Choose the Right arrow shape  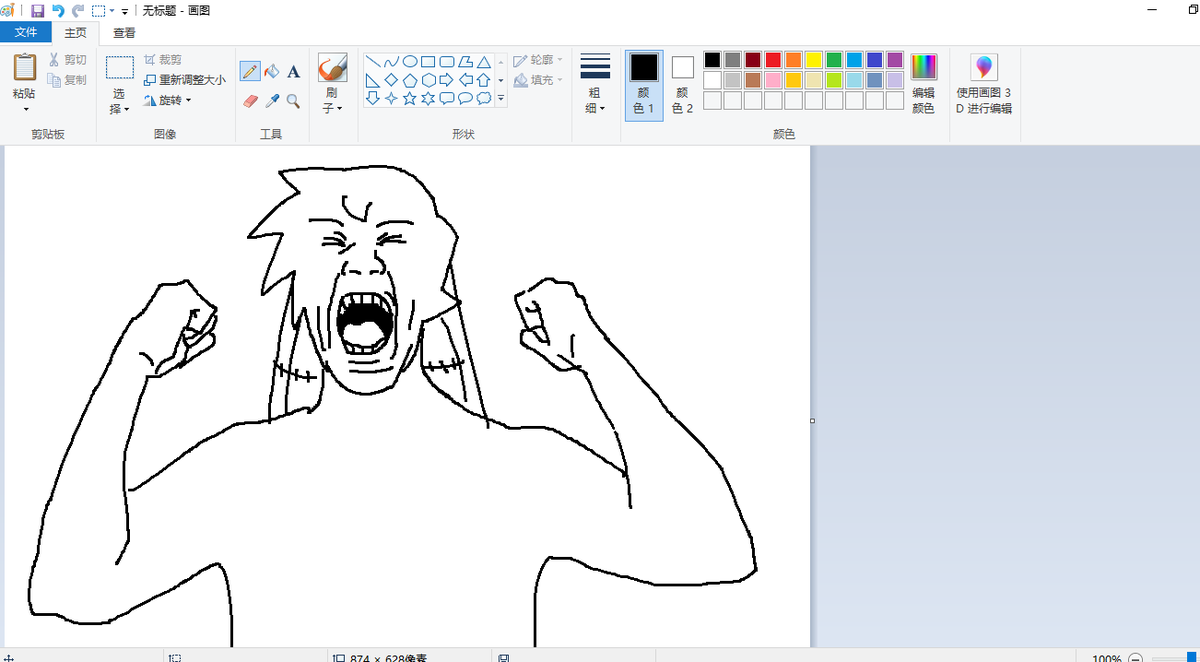[447, 80]
